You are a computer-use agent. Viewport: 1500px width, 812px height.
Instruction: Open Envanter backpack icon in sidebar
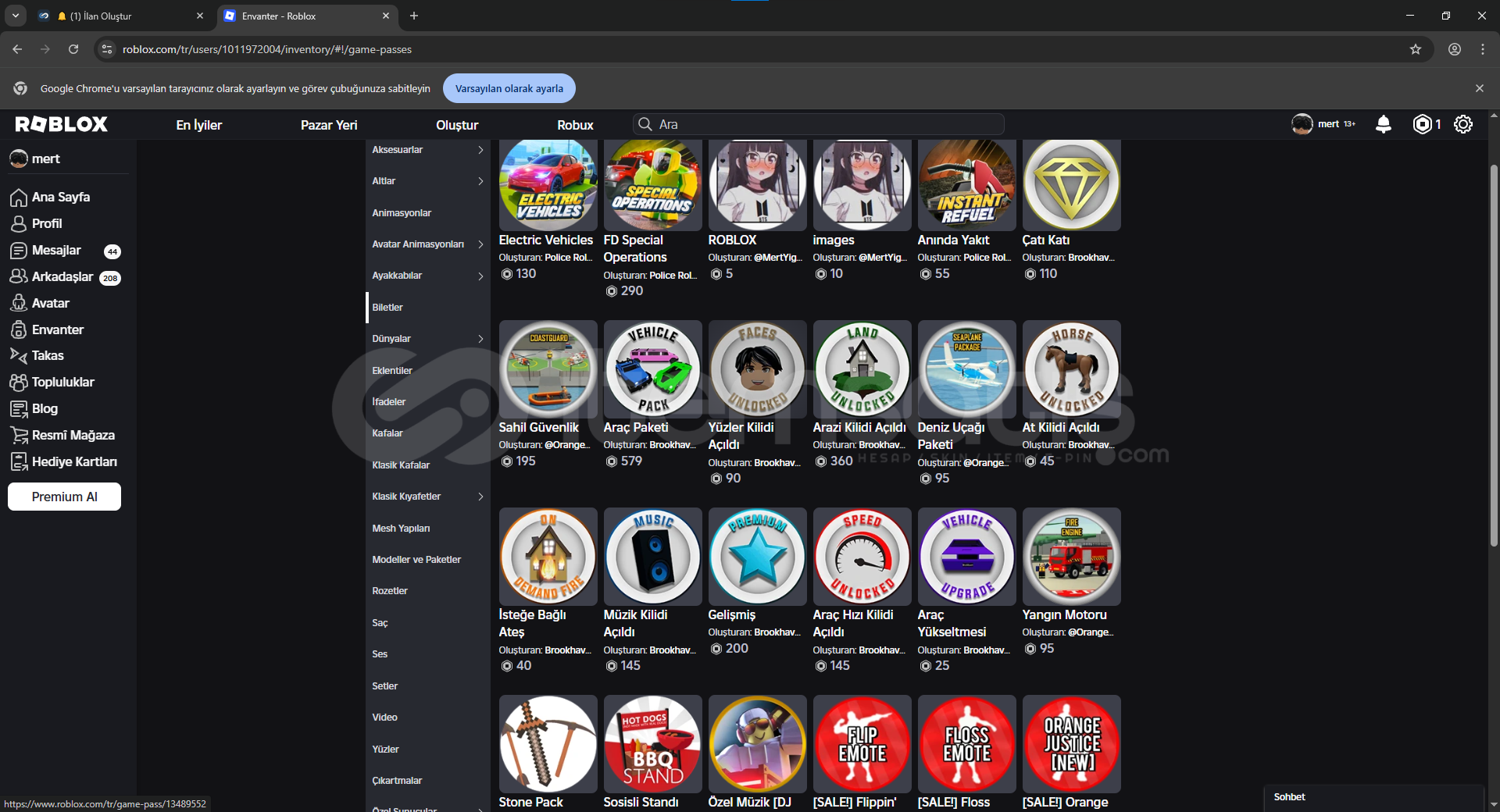(19, 329)
